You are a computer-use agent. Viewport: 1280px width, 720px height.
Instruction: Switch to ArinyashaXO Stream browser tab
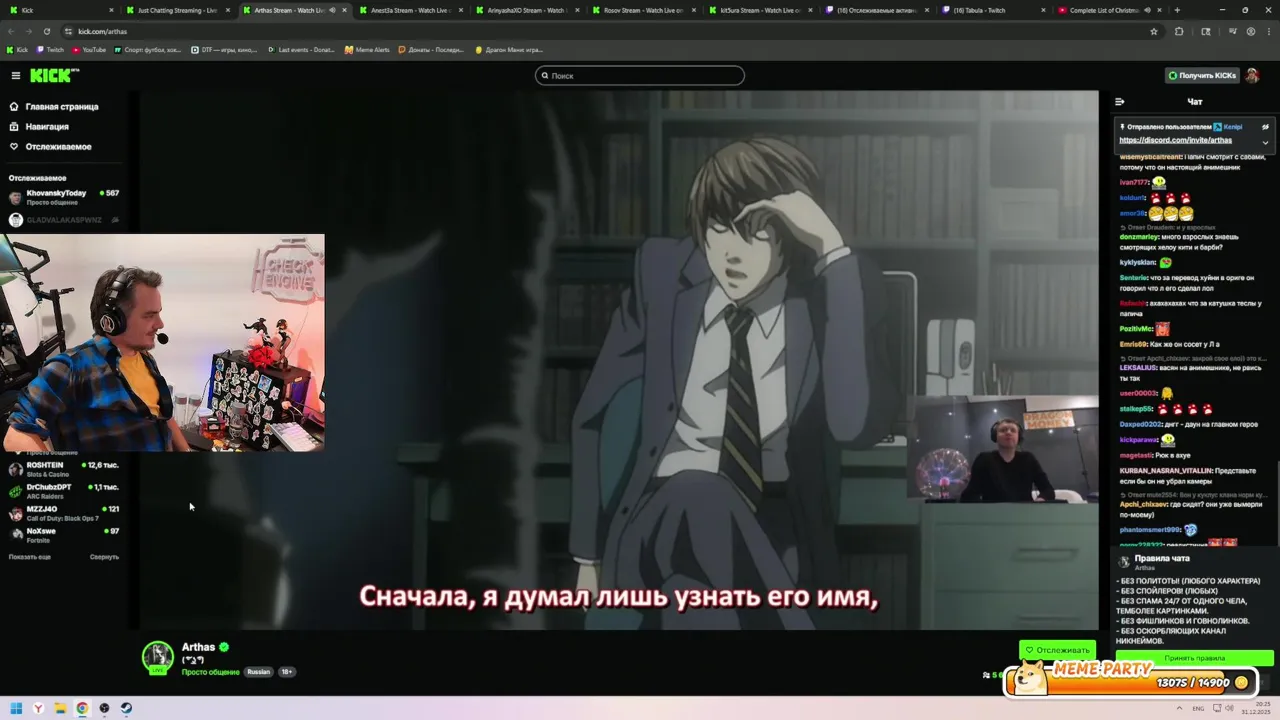[x=526, y=10]
